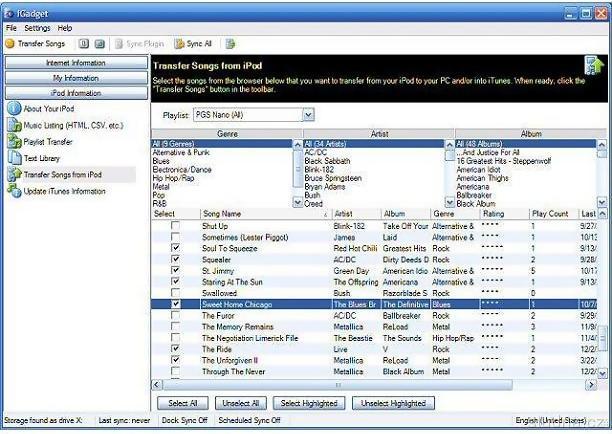
Task: Click the Unselect Highlighted button
Action: 393,402
